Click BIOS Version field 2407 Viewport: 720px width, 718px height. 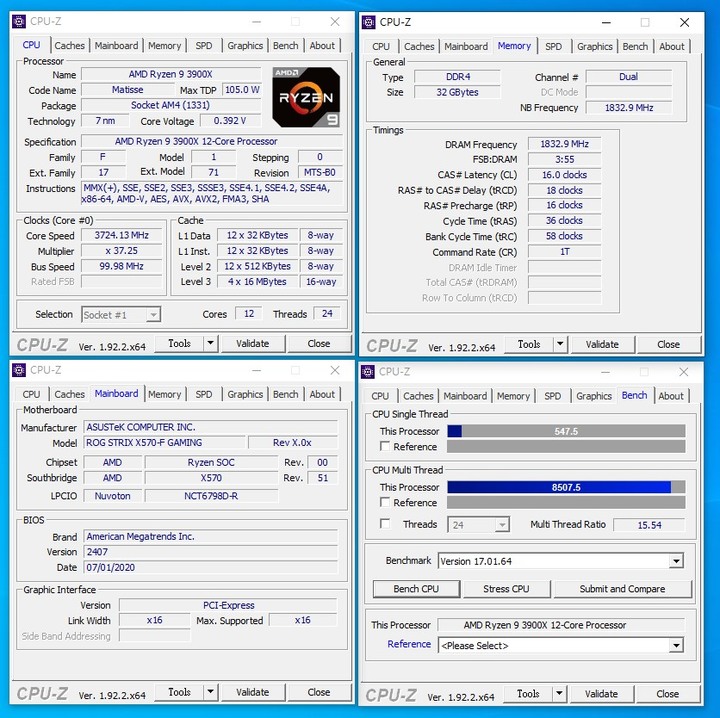210,552
